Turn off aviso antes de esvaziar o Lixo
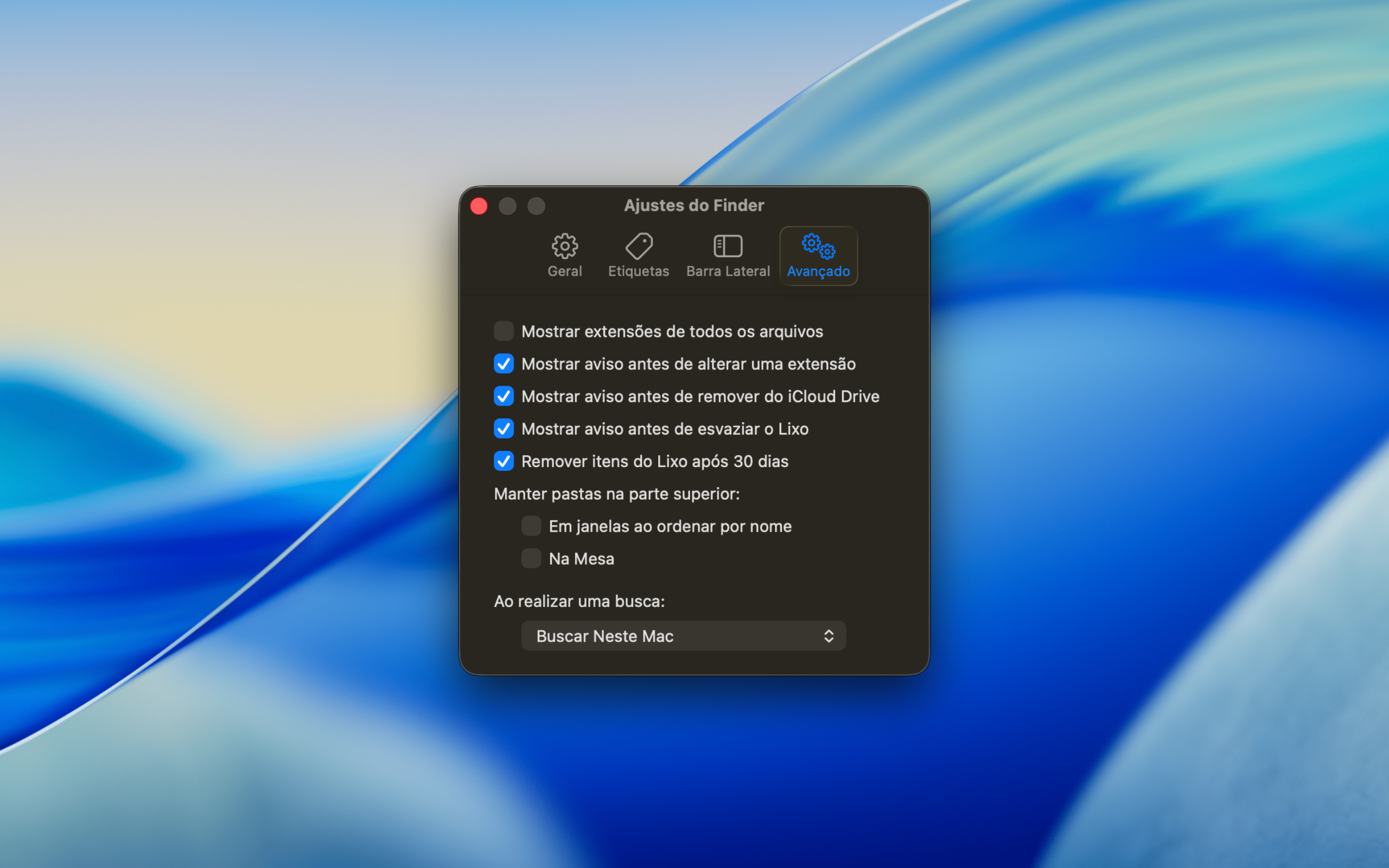Viewport: 1389px width, 868px height. point(504,429)
